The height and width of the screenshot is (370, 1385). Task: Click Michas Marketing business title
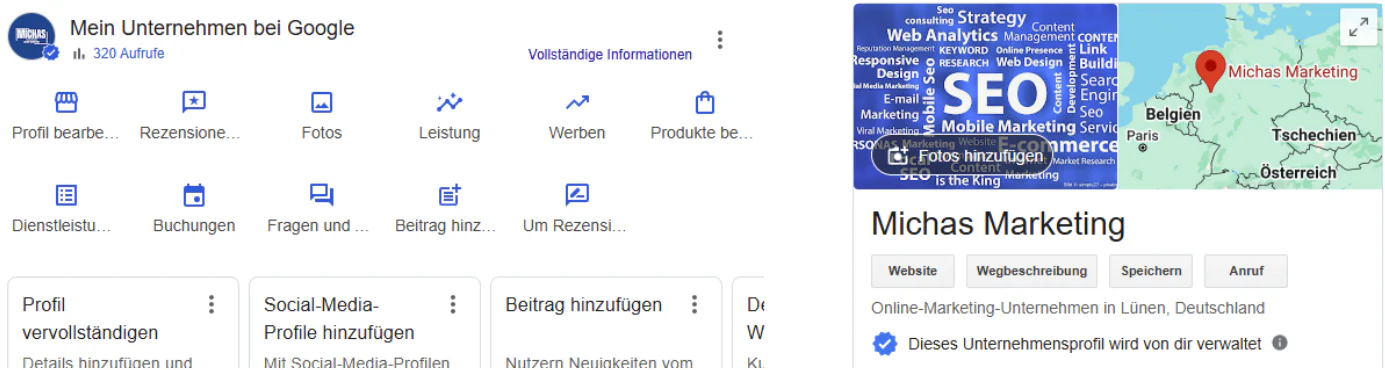tap(998, 222)
